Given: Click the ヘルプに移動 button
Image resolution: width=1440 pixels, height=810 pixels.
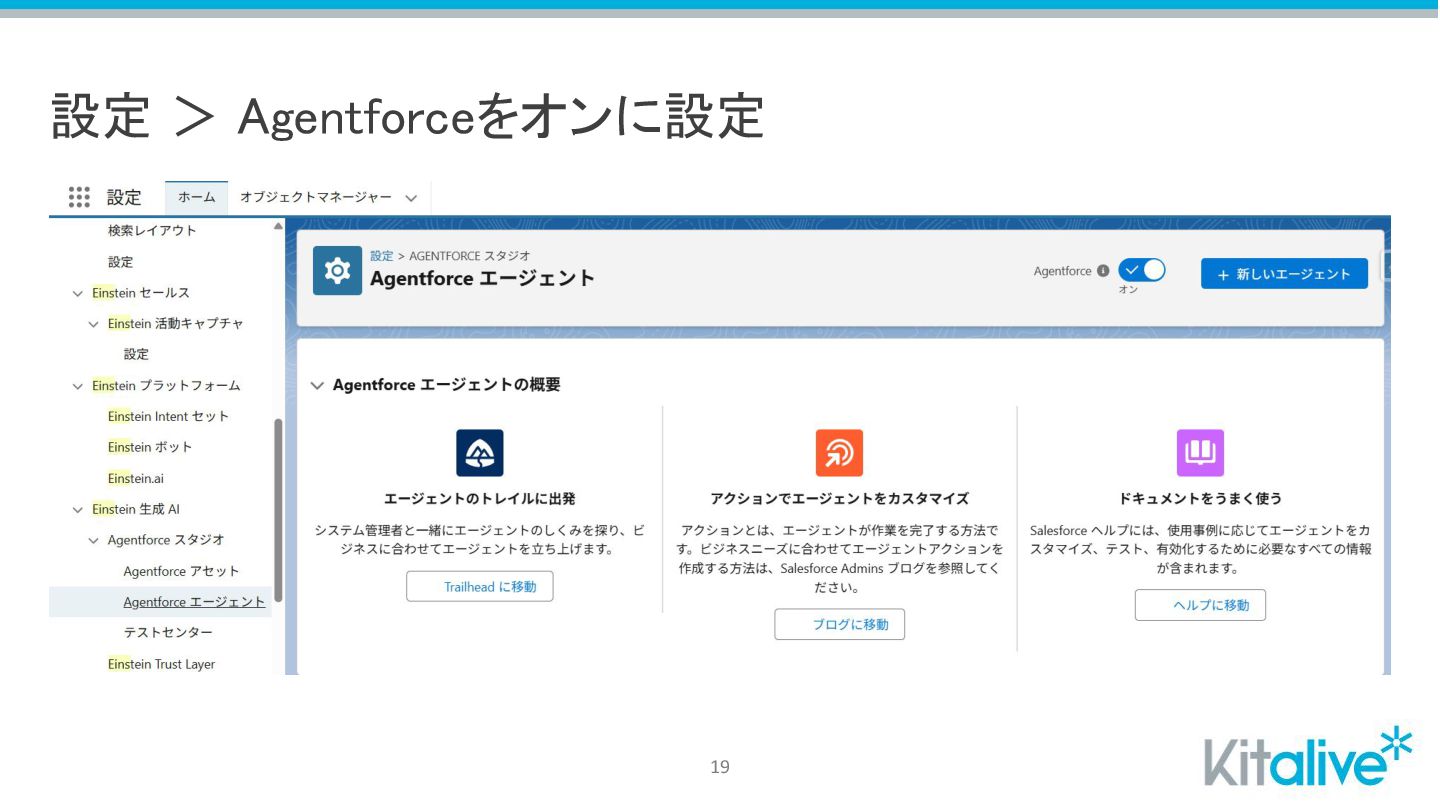Looking at the screenshot, I should coord(1200,605).
